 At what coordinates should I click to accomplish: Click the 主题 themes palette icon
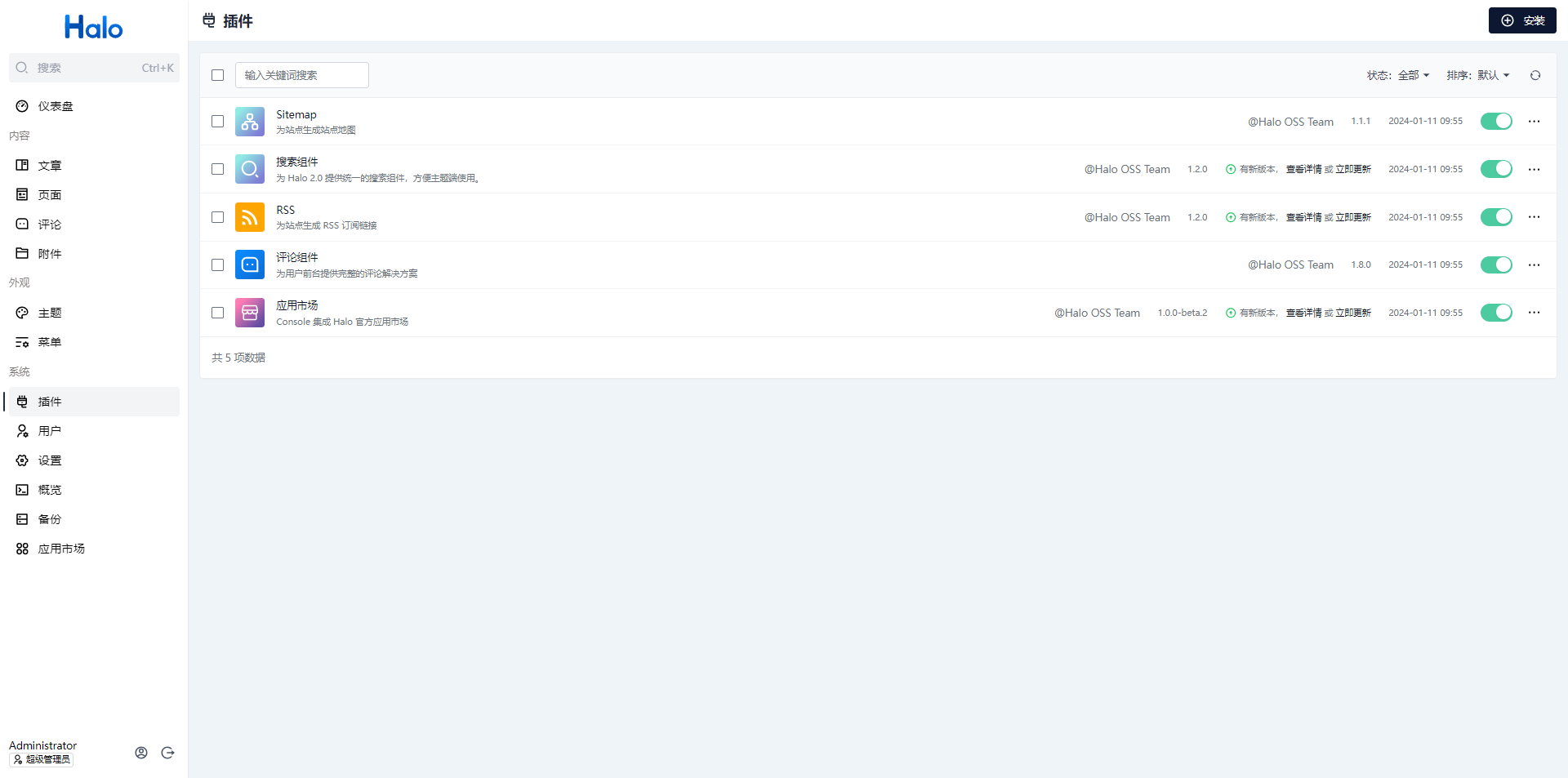22,313
